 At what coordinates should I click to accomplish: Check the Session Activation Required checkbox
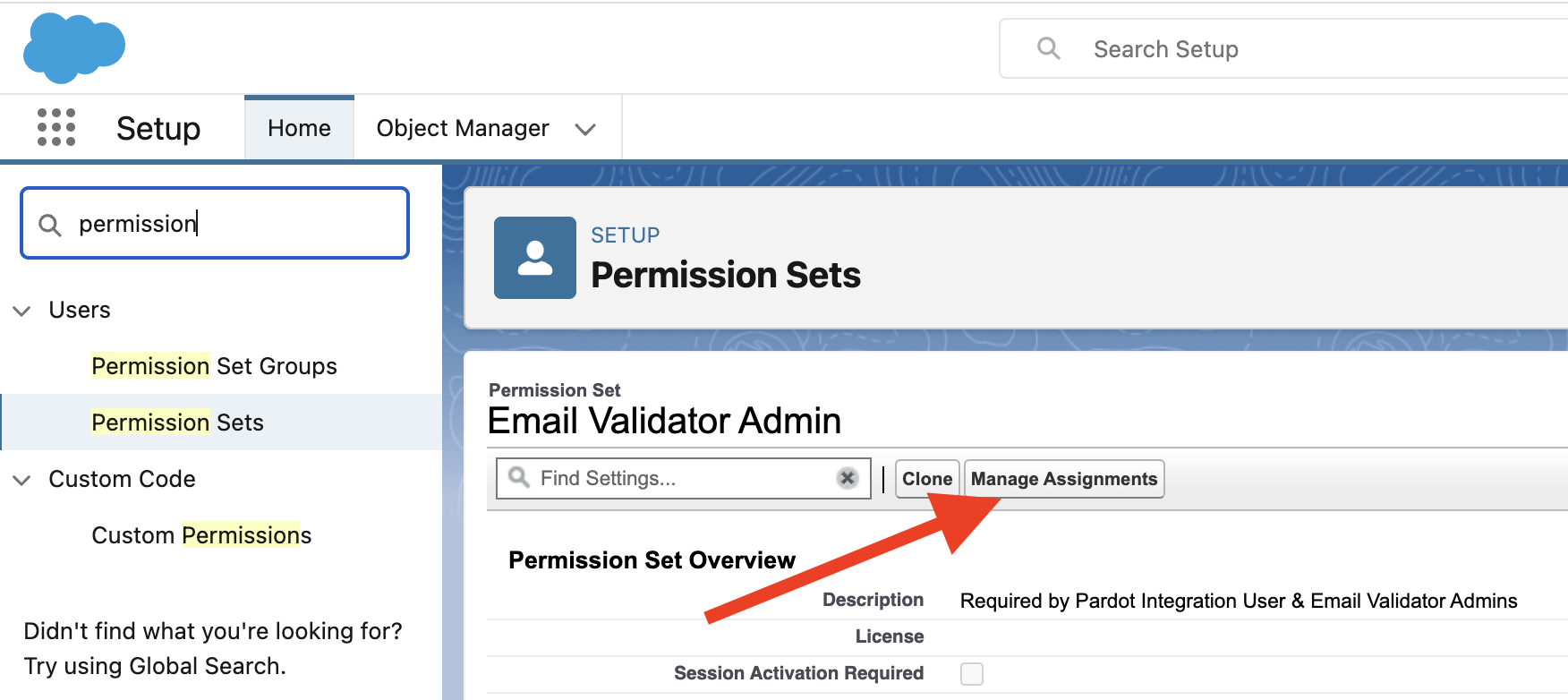coord(971,673)
